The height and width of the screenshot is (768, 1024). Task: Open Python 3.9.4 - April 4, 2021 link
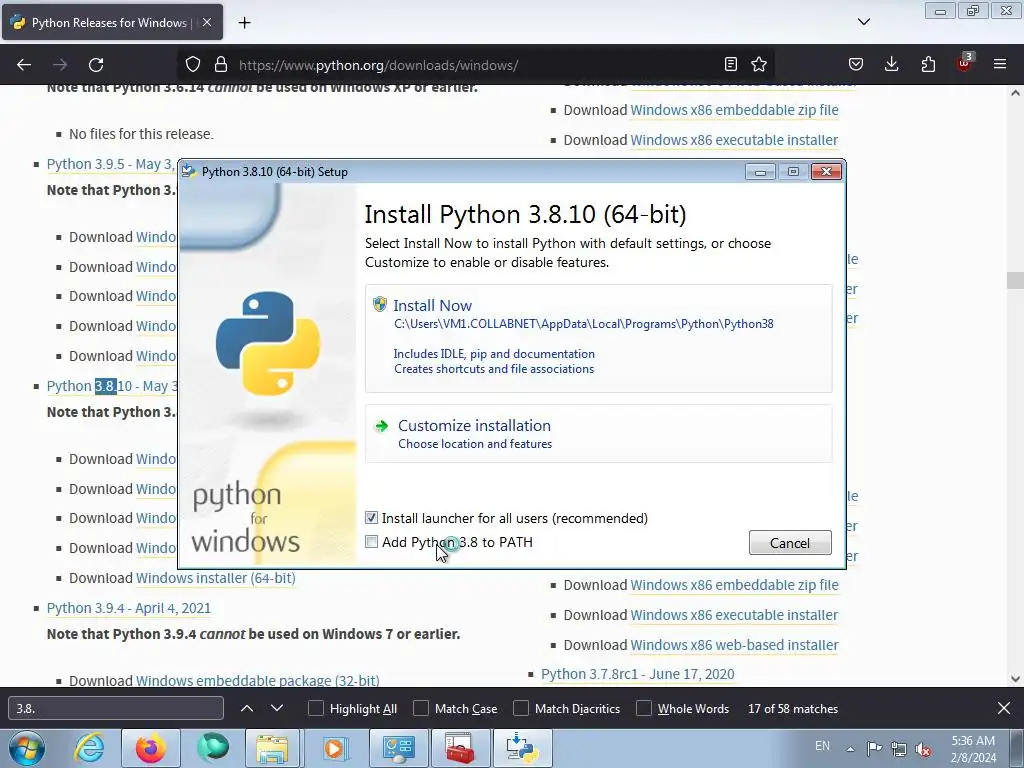(x=129, y=608)
